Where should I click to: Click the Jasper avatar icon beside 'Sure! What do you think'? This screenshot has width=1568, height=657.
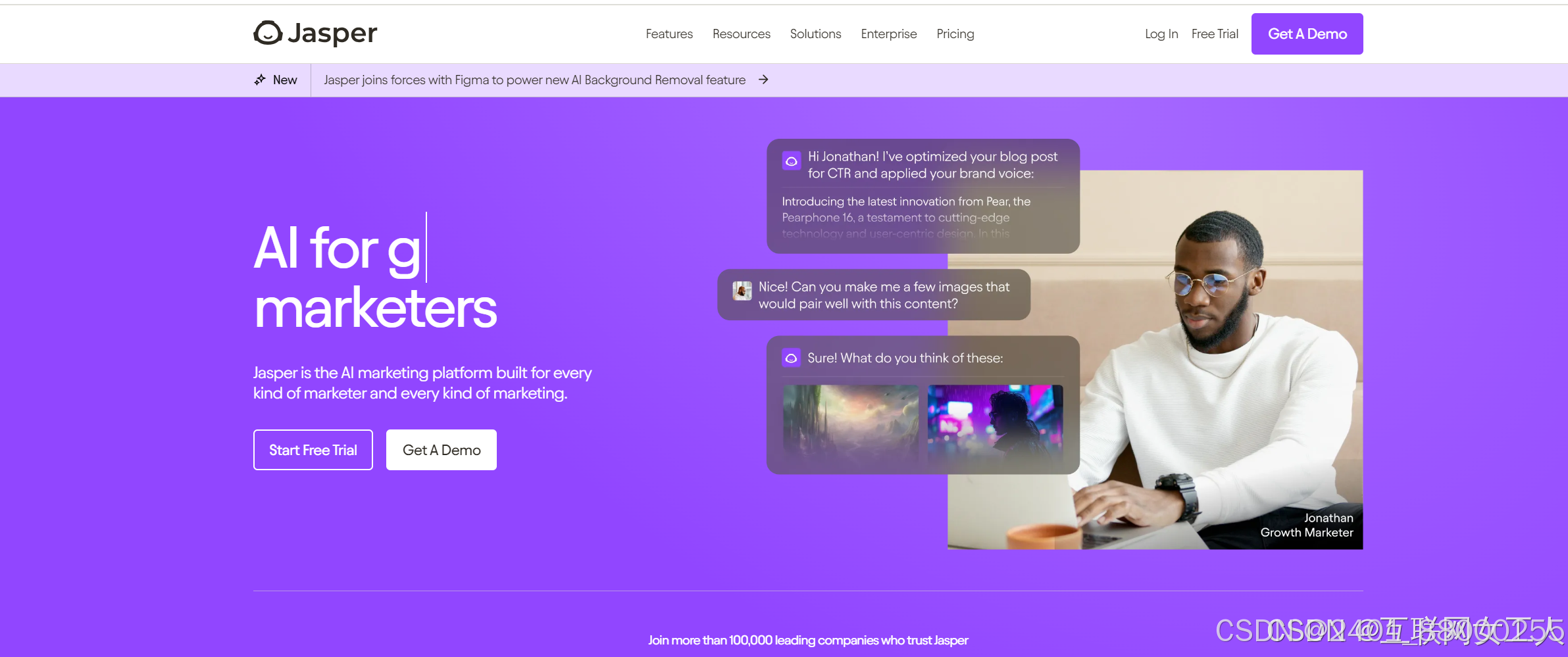791,358
